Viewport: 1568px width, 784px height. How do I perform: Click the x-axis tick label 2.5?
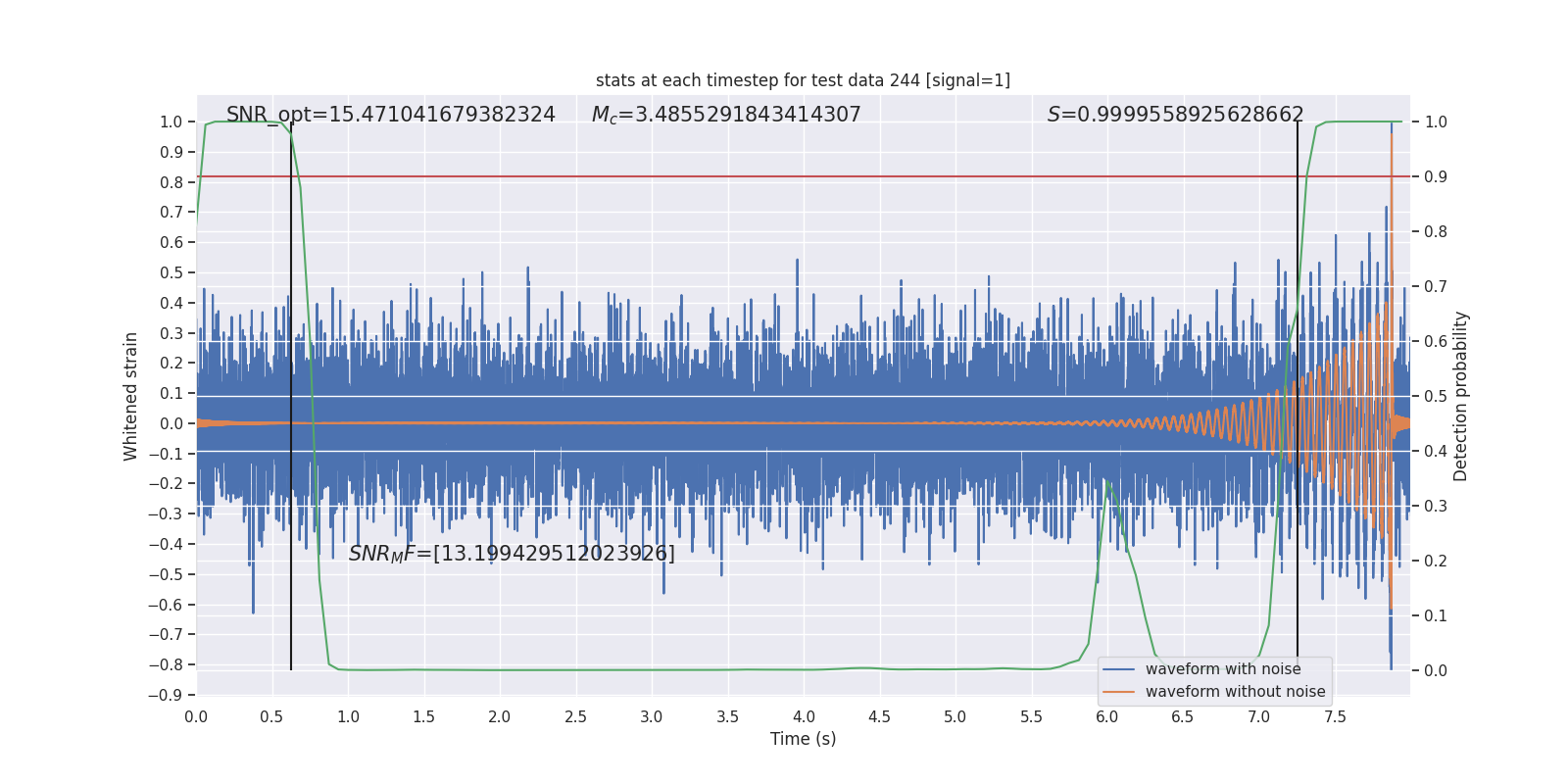point(575,717)
